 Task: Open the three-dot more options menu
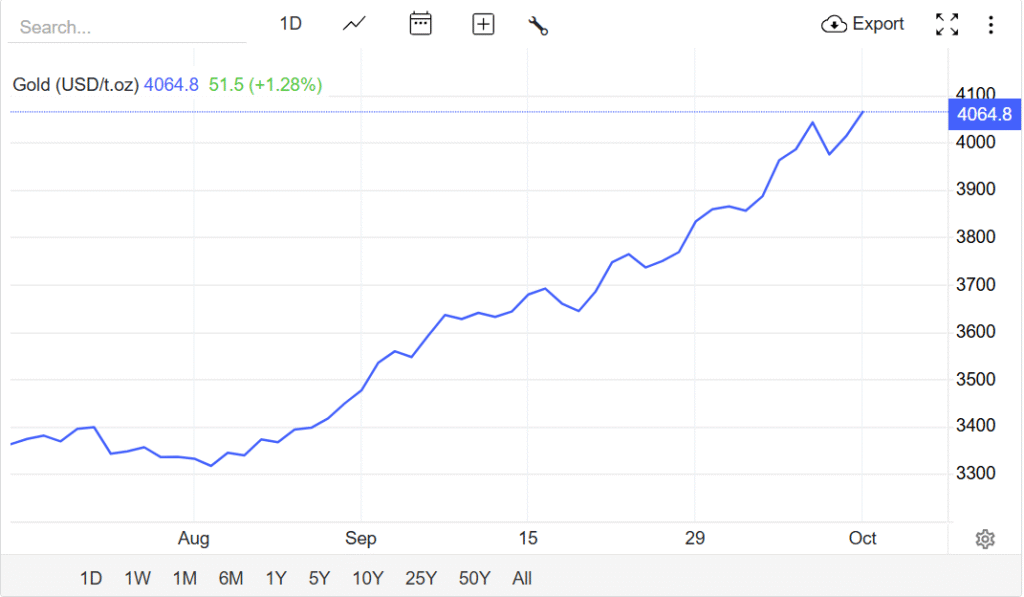pyautogui.click(x=991, y=25)
